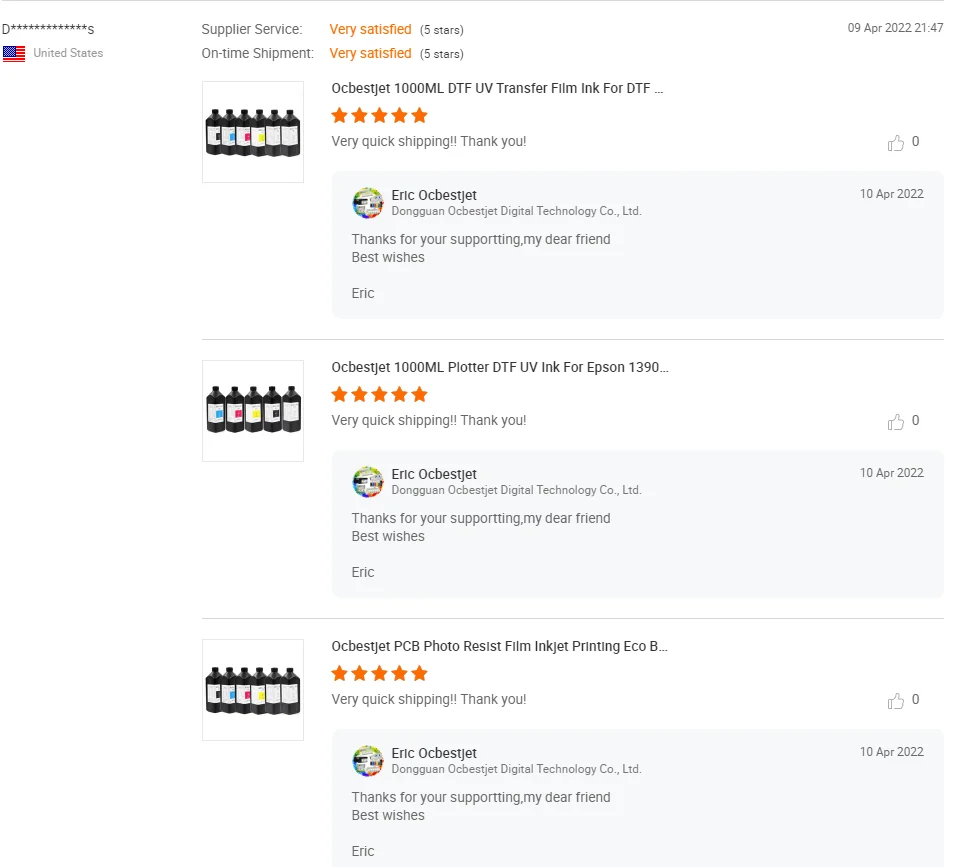Viewport: 969px width, 867px height.
Task: Open Ocbestjet PCB Photo Resist Film product link
Action: 500,646
